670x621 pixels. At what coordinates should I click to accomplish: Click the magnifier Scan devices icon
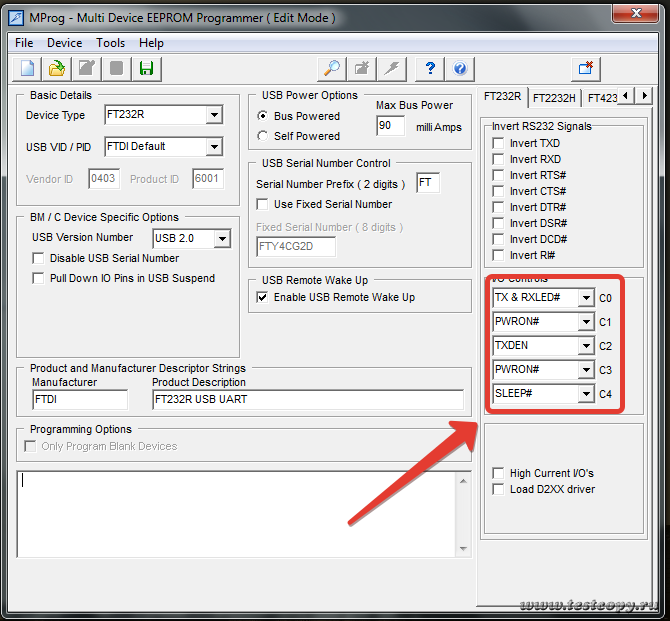[x=330, y=68]
